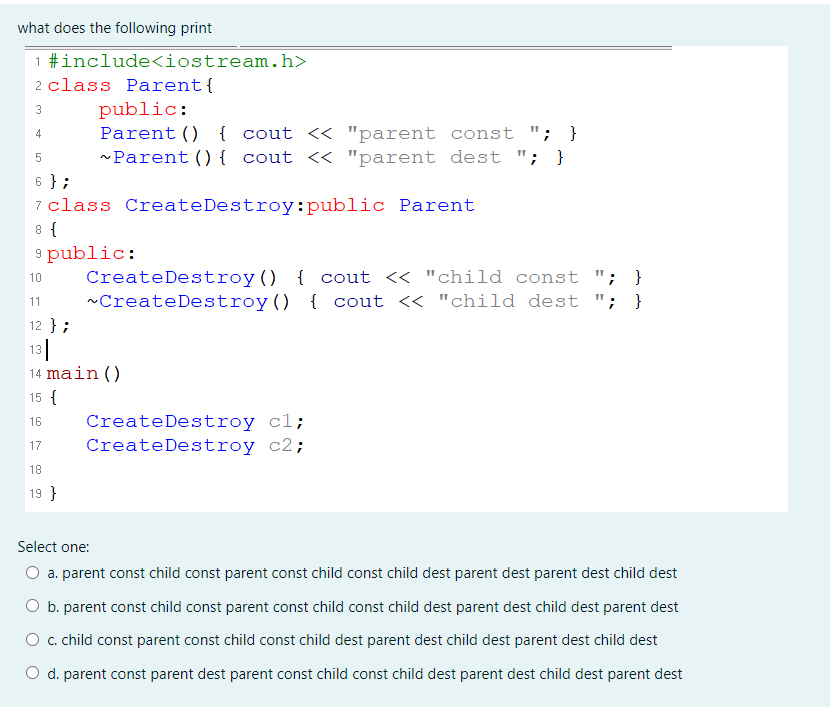Click the 'public:' label on line 9
Viewport: 830px width, 707px height.
click(88, 253)
